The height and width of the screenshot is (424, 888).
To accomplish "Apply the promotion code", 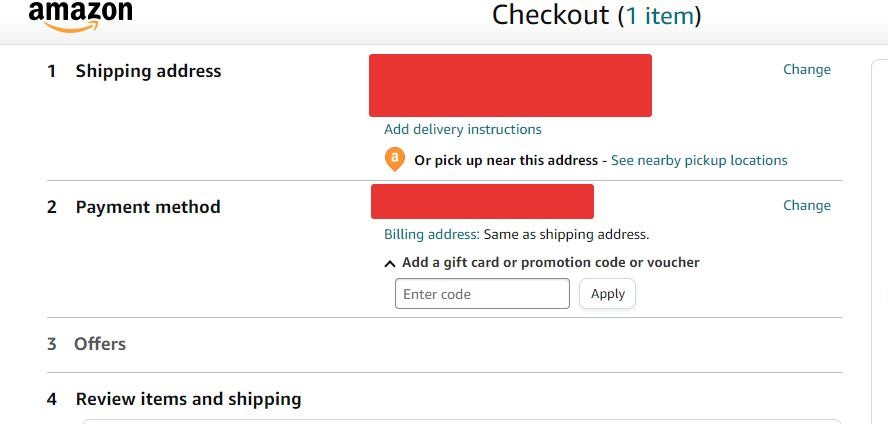I will pyautogui.click(x=608, y=294).
